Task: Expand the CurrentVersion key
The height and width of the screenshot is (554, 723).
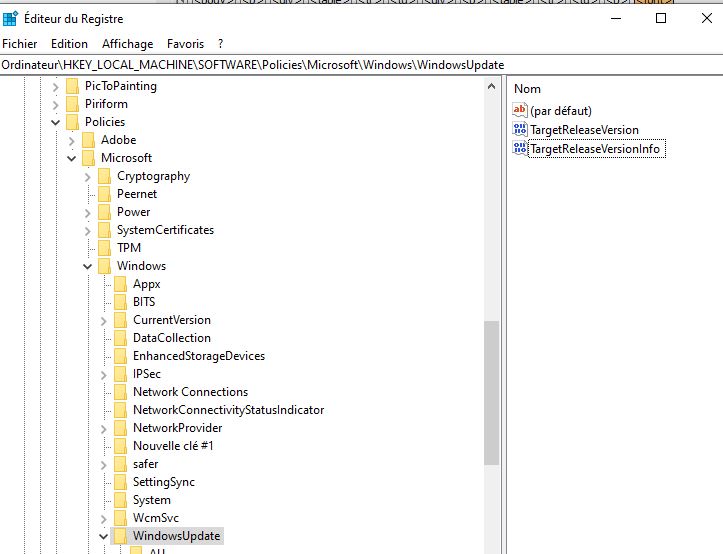Action: pos(104,321)
